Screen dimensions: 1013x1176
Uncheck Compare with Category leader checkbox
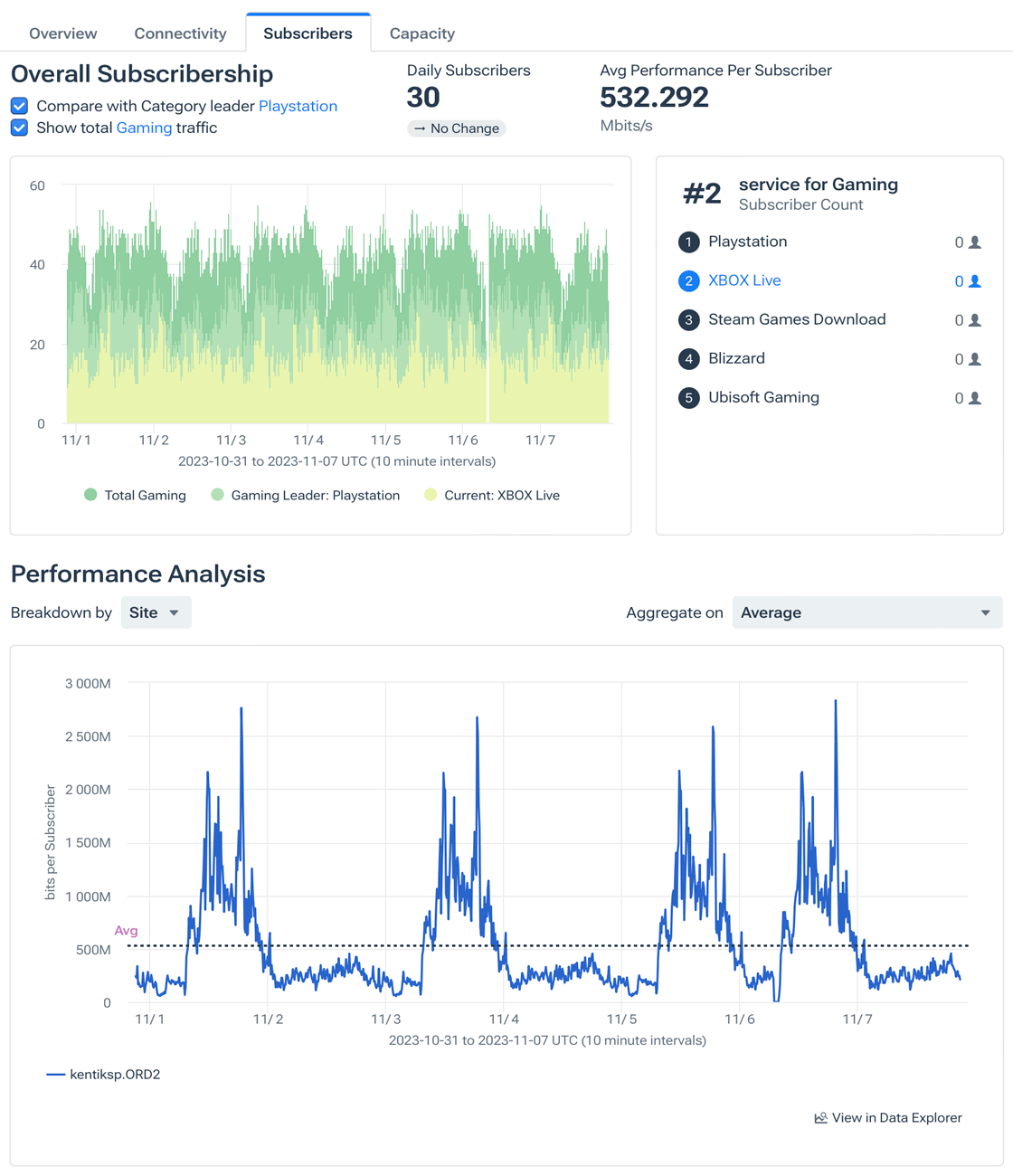(19, 106)
